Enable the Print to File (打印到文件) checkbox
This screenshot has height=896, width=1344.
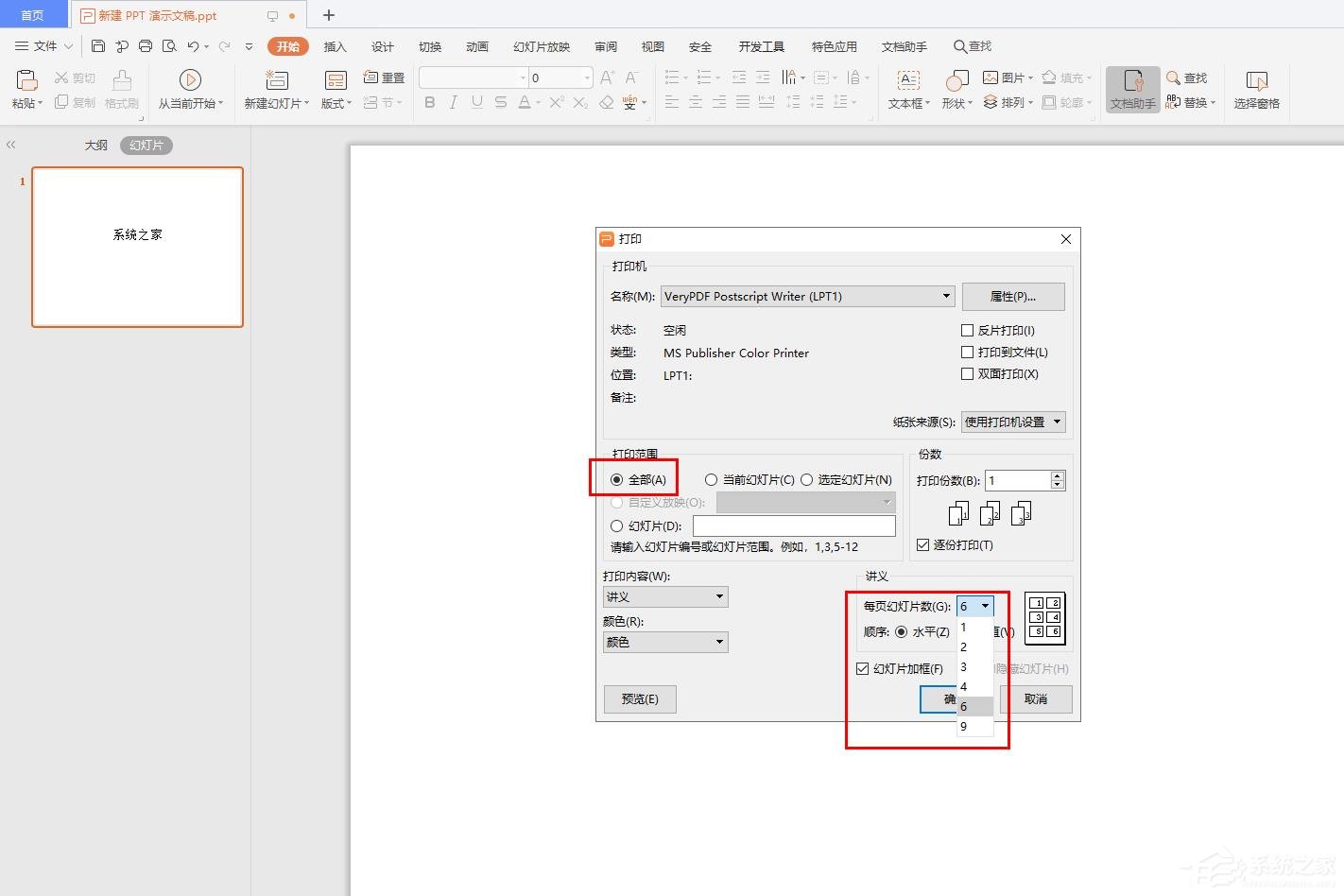(x=967, y=353)
